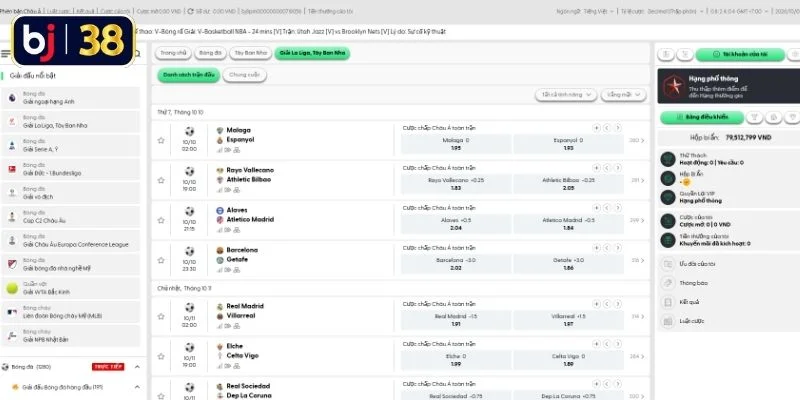Open Giải Serie A, Ý in the sidebar
This screenshot has height=400, width=800.
(x=70, y=145)
